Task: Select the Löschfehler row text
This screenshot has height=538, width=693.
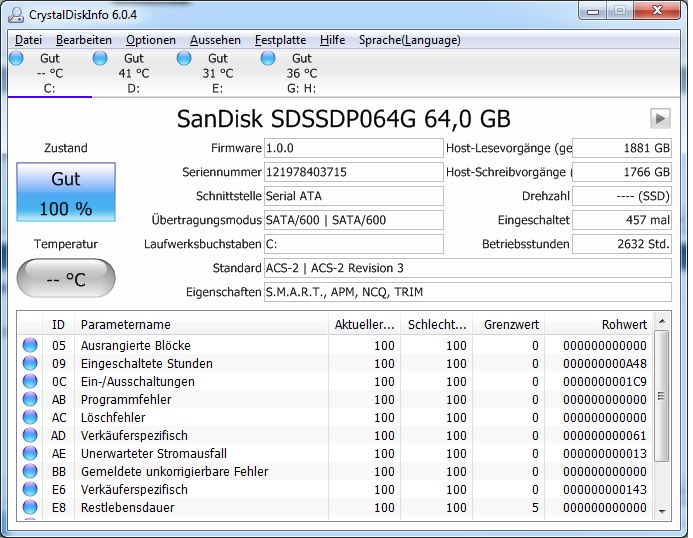Action: (x=113, y=417)
